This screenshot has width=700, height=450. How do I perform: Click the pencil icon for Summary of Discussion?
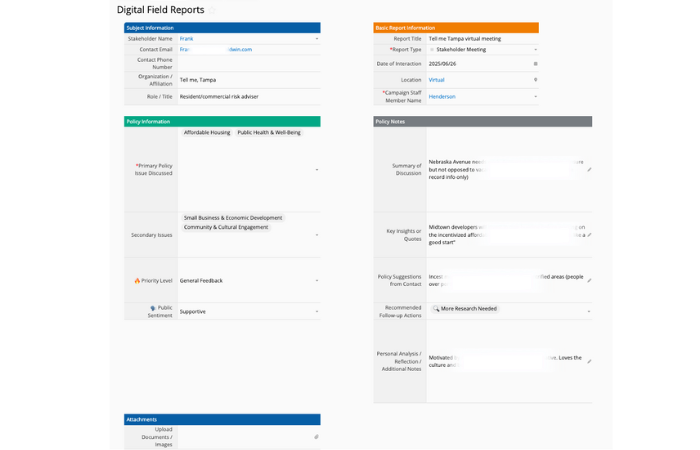click(x=589, y=169)
